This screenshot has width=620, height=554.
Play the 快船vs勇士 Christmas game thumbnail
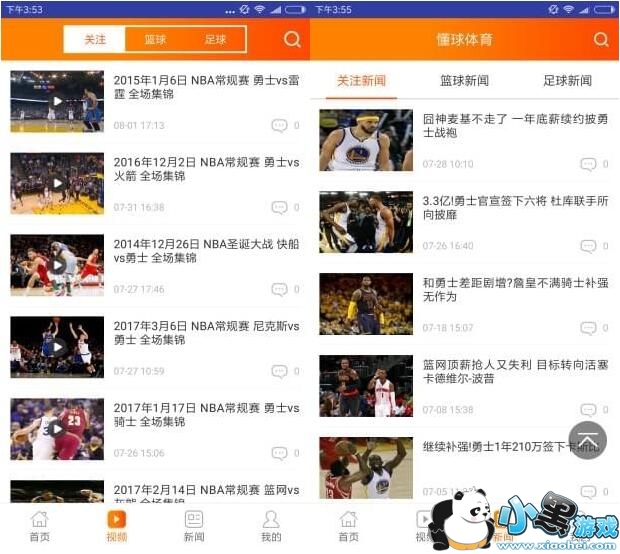pos(57,265)
